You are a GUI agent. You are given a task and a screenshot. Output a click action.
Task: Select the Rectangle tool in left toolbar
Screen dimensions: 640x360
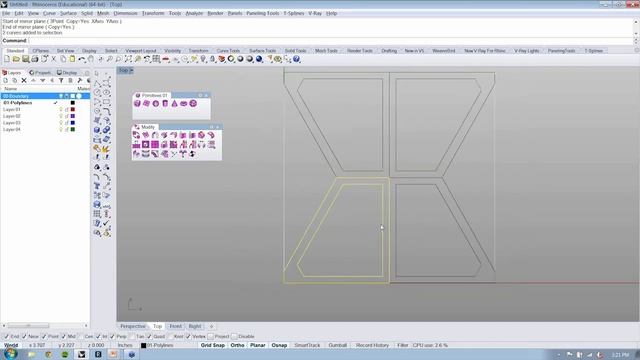(x=107, y=102)
